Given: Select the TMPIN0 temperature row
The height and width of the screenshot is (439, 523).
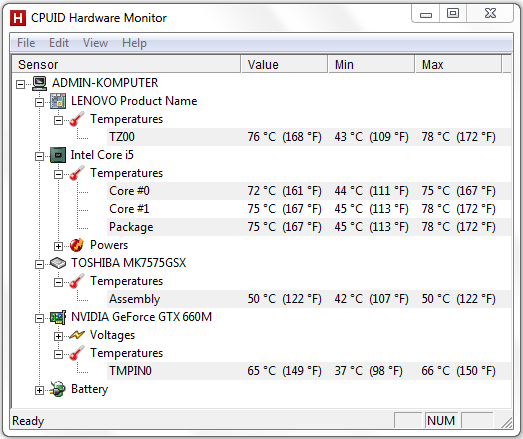Looking at the screenshot, I should (x=309, y=371).
